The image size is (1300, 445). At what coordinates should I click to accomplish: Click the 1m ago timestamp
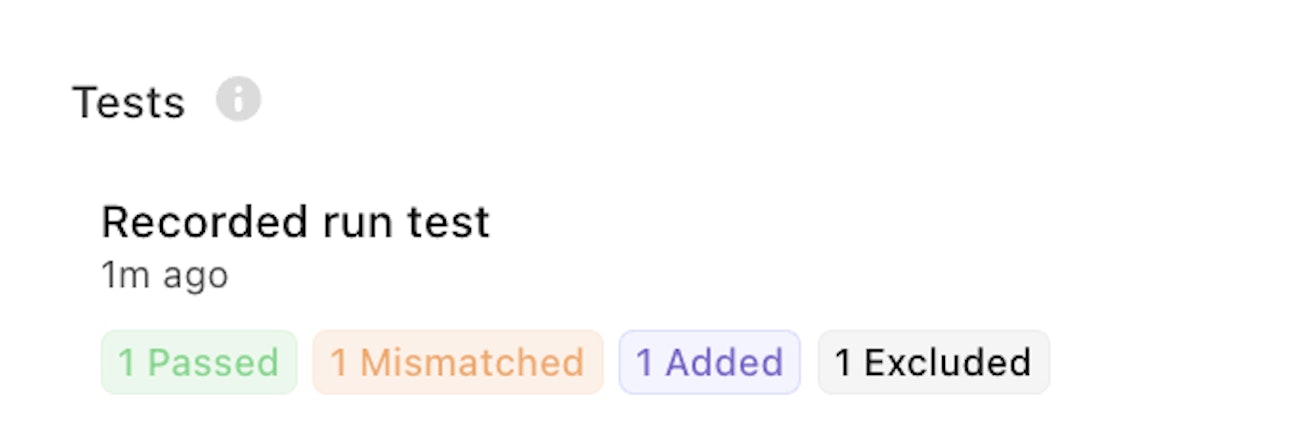click(x=165, y=276)
